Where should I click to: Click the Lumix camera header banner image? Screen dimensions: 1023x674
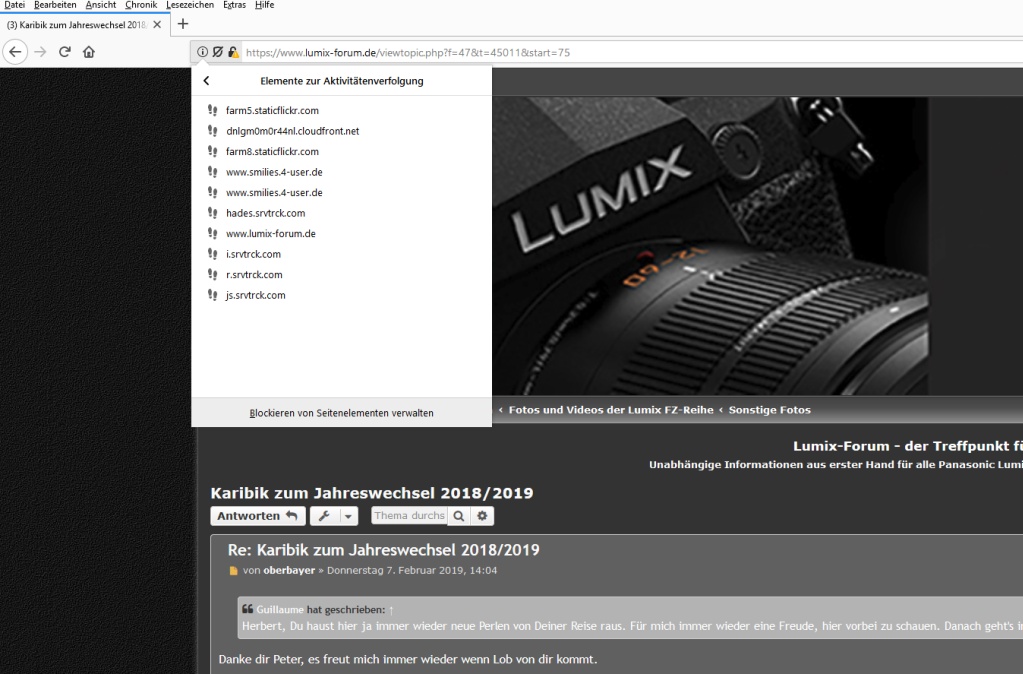(710, 246)
